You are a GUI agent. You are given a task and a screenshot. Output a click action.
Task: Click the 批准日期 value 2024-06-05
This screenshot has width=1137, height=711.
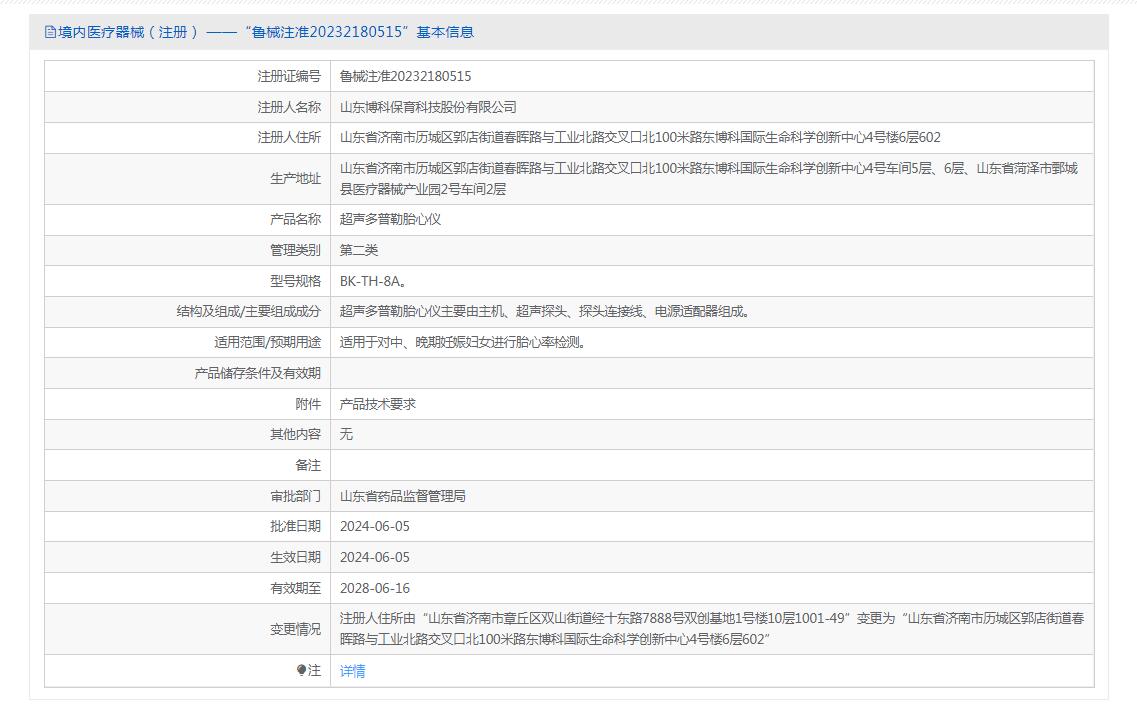coord(374,526)
